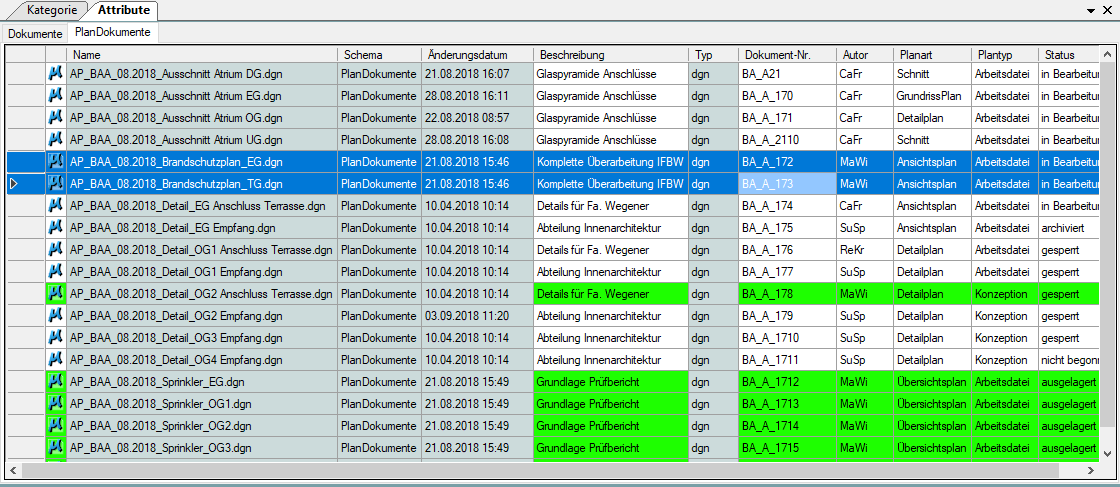This screenshot has height=487, width=1120.
Task: Click file icon of Detail_OG1 Anschluss Terrasse.dgn
Action: click(x=56, y=251)
